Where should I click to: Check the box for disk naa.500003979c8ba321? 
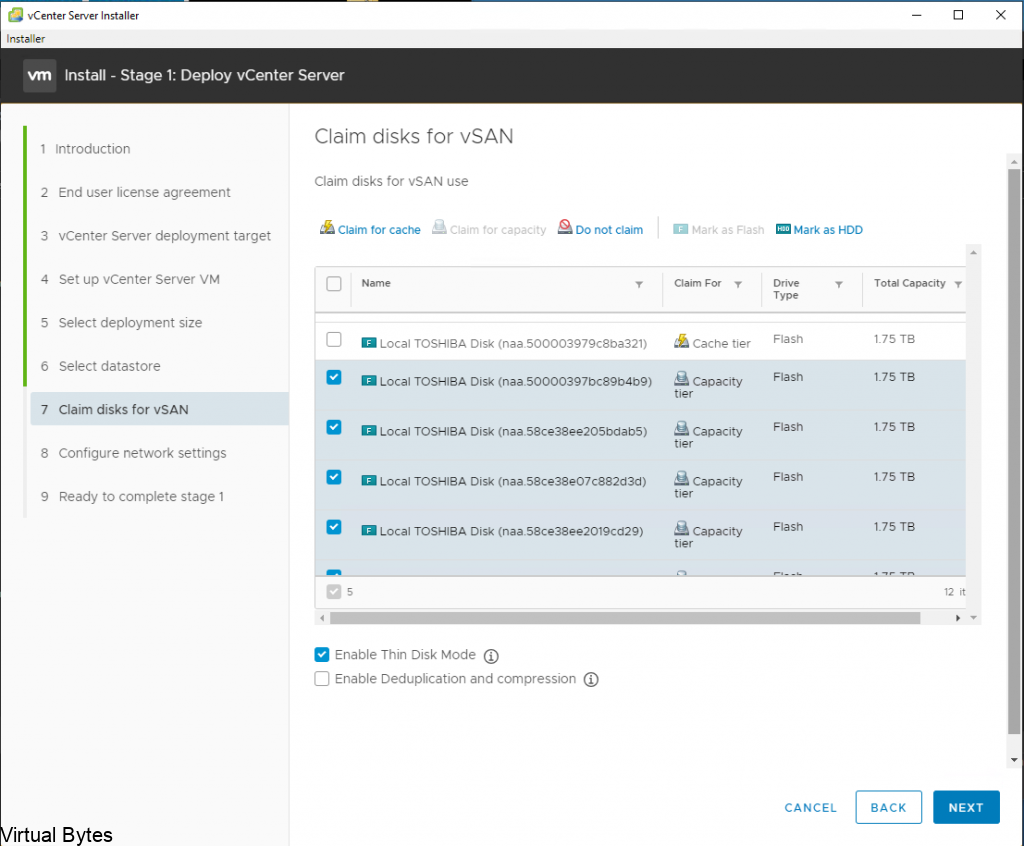334,340
